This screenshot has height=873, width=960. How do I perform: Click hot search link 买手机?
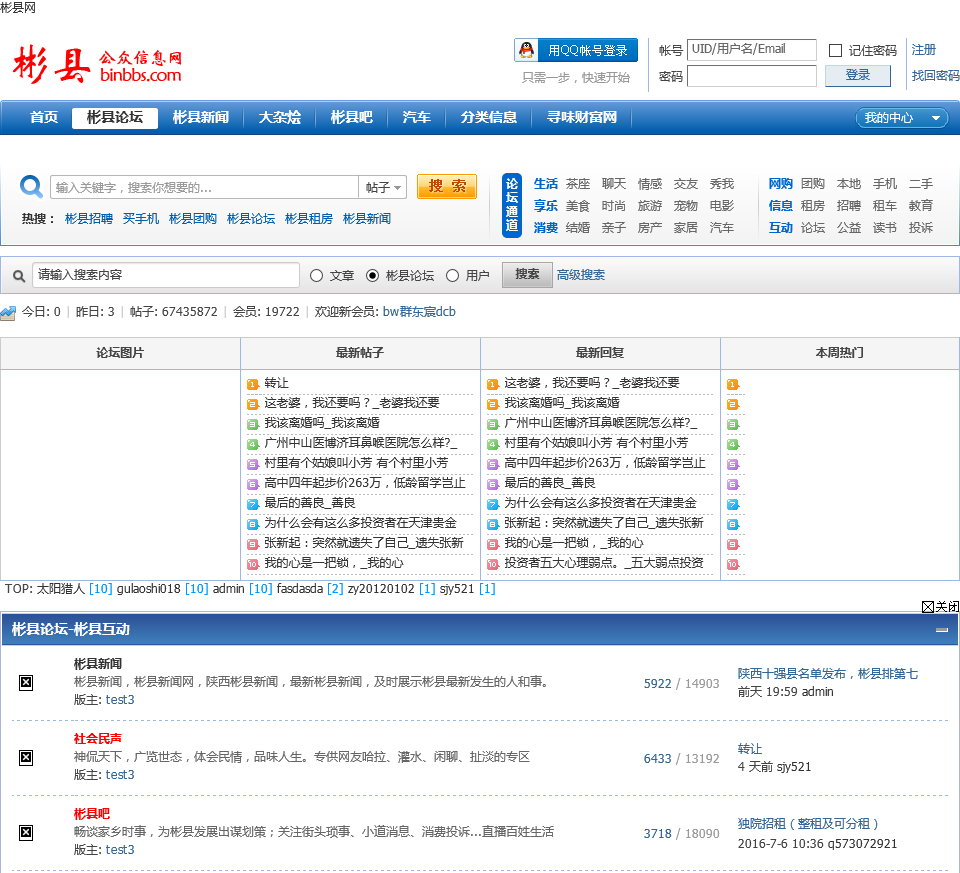(x=141, y=219)
